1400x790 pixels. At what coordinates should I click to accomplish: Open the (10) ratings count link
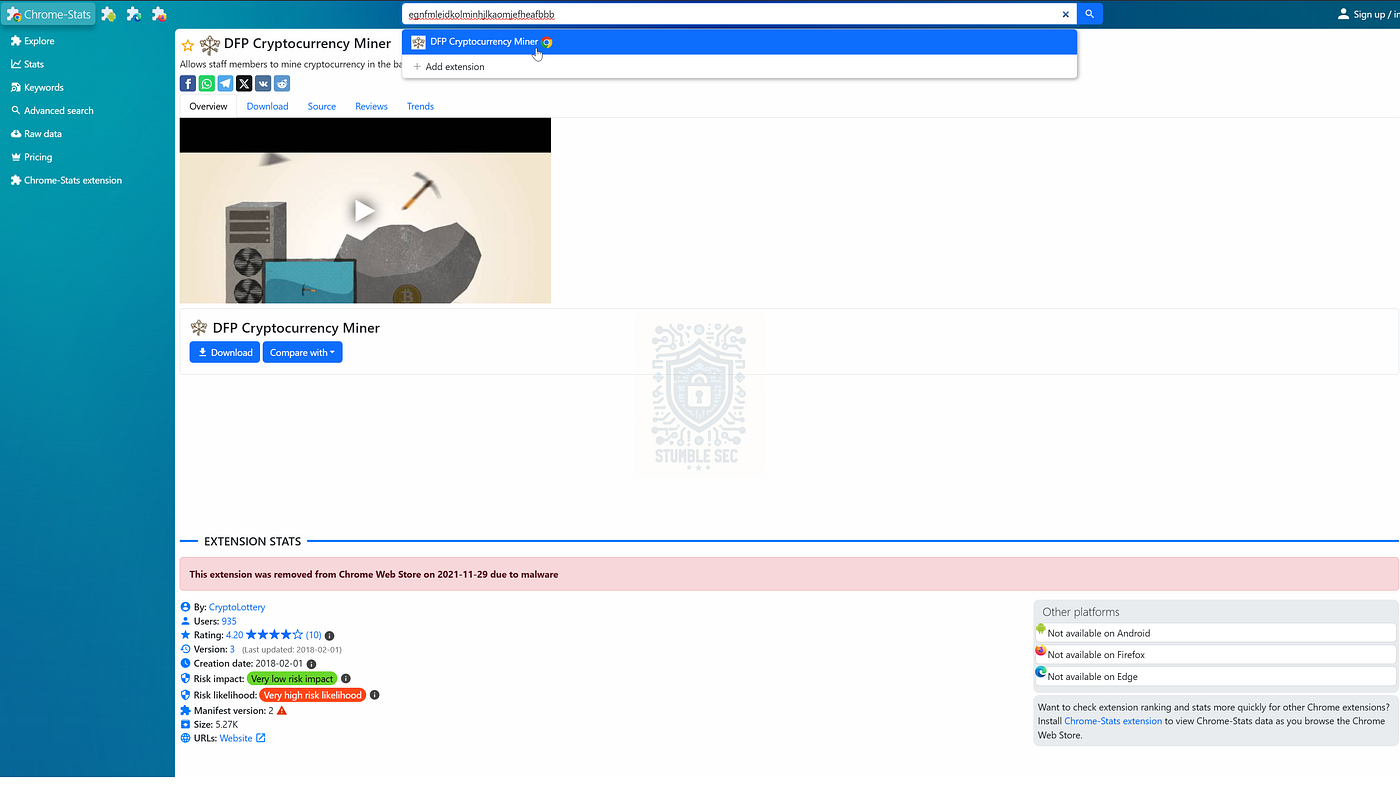(314, 635)
